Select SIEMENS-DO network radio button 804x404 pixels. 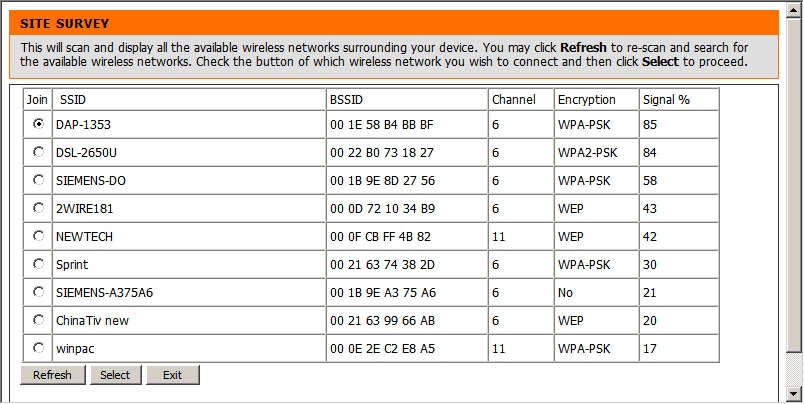coord(38,180)
